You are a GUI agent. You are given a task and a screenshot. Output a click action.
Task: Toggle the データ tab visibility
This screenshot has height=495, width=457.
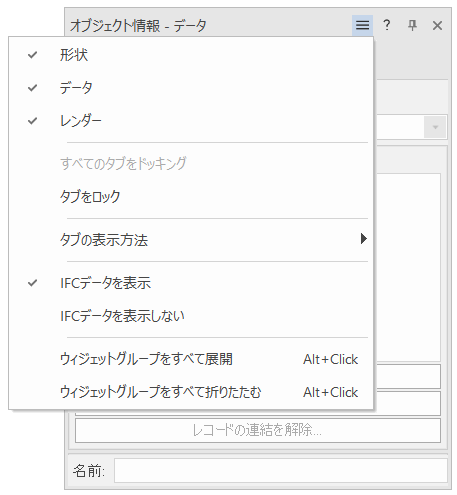[x=191, y=88]
